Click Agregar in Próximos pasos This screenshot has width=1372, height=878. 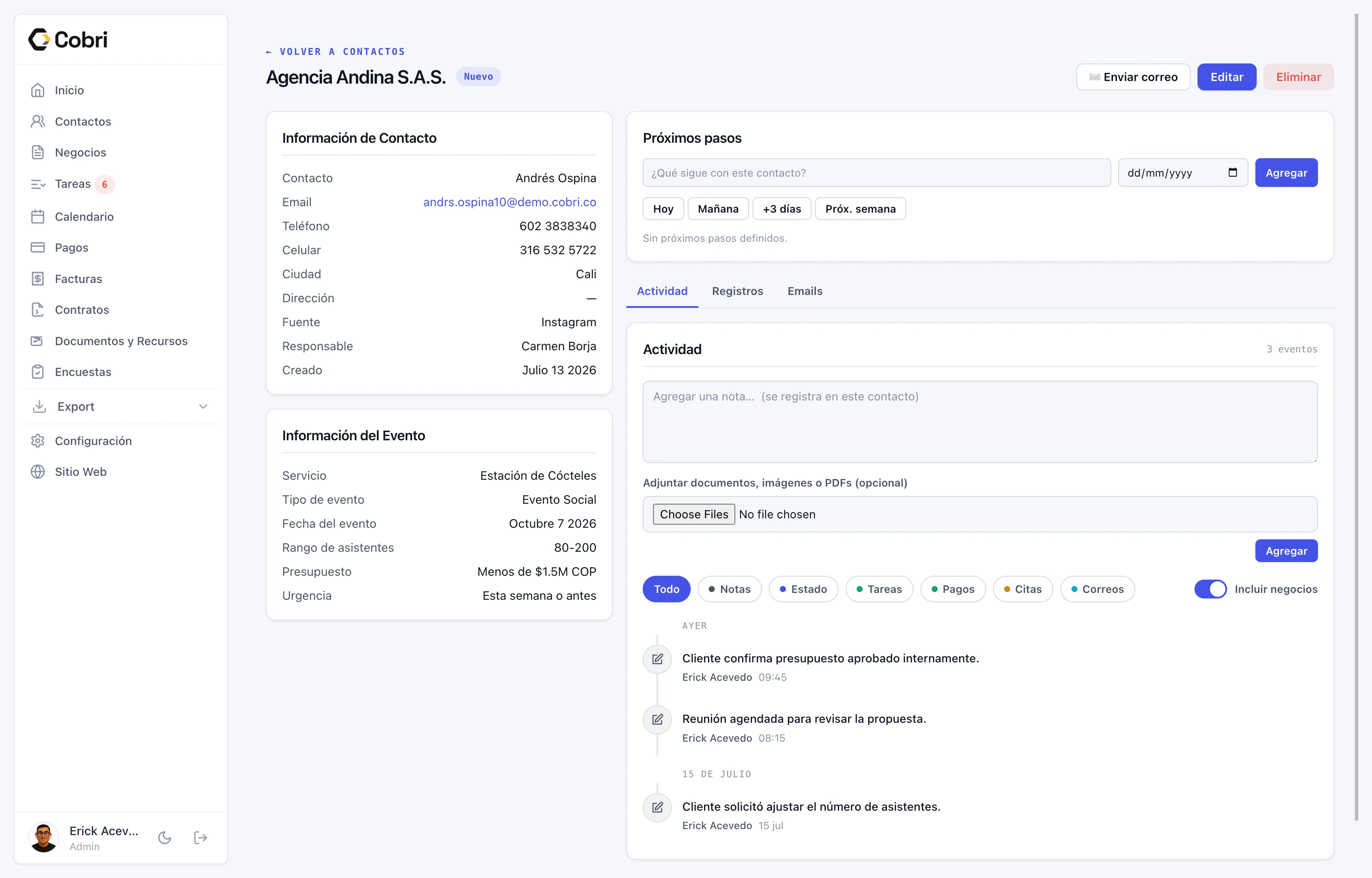coord(1286,173)
